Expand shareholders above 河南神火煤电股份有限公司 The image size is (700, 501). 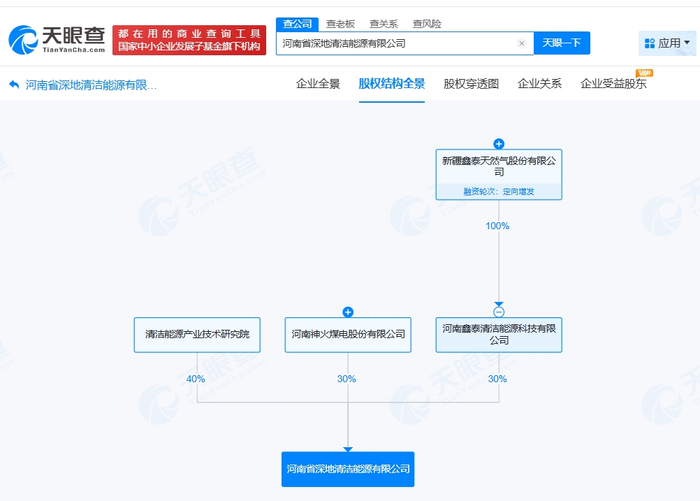(x=348, y=312)
